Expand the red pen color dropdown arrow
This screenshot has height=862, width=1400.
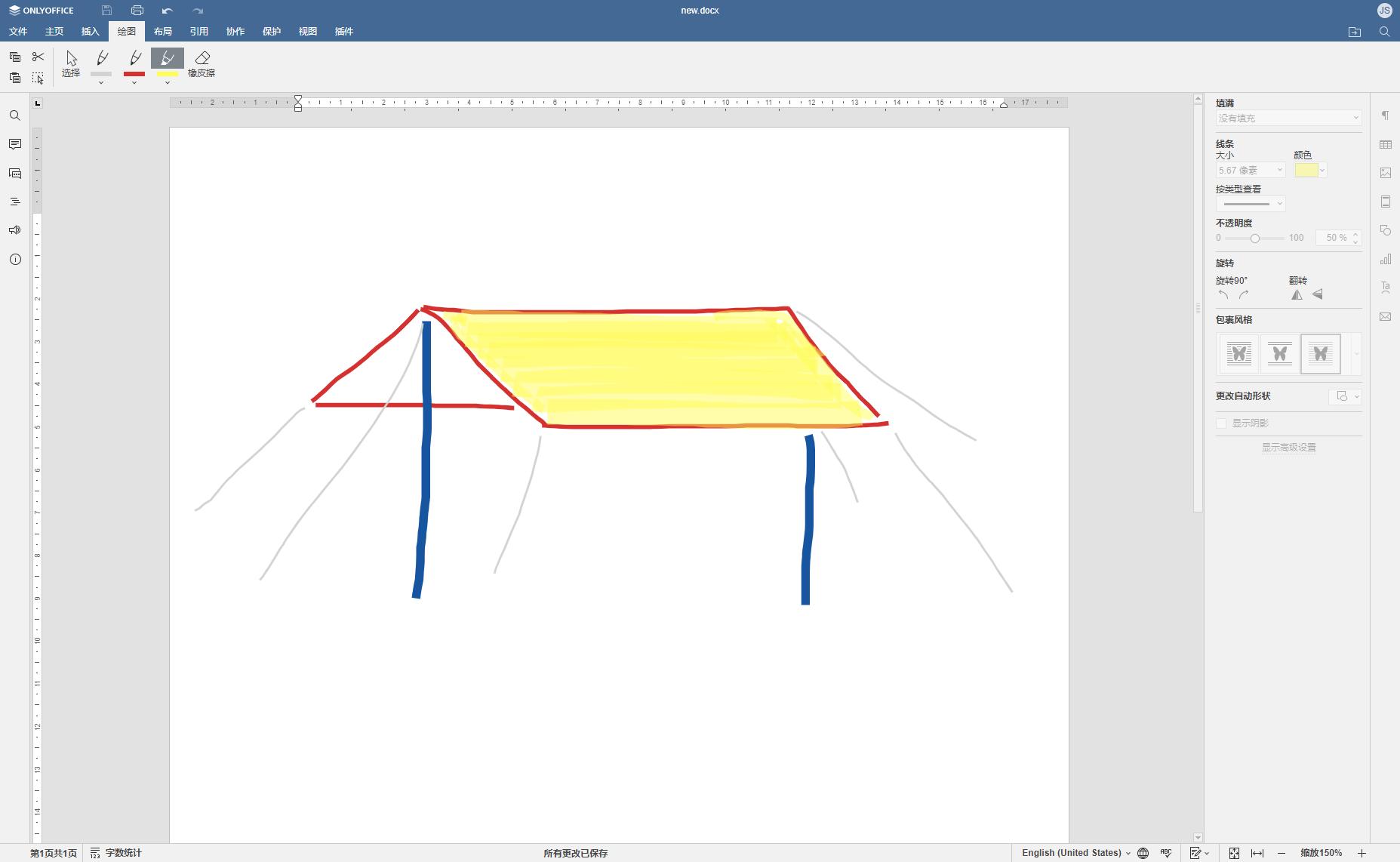click(134, 82)
